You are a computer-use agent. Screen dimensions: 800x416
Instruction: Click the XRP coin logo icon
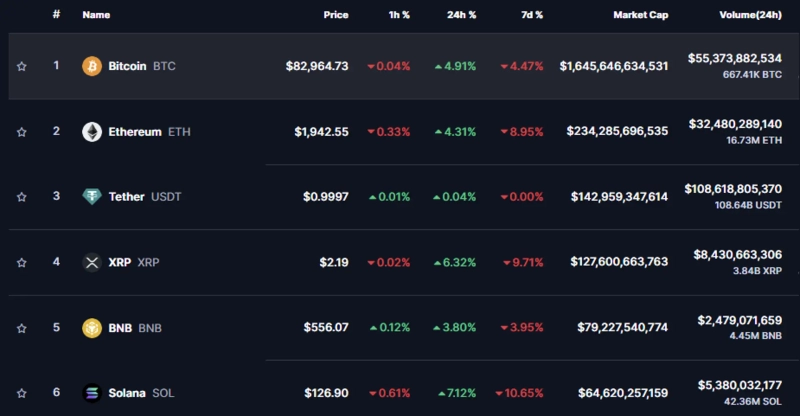92,262
